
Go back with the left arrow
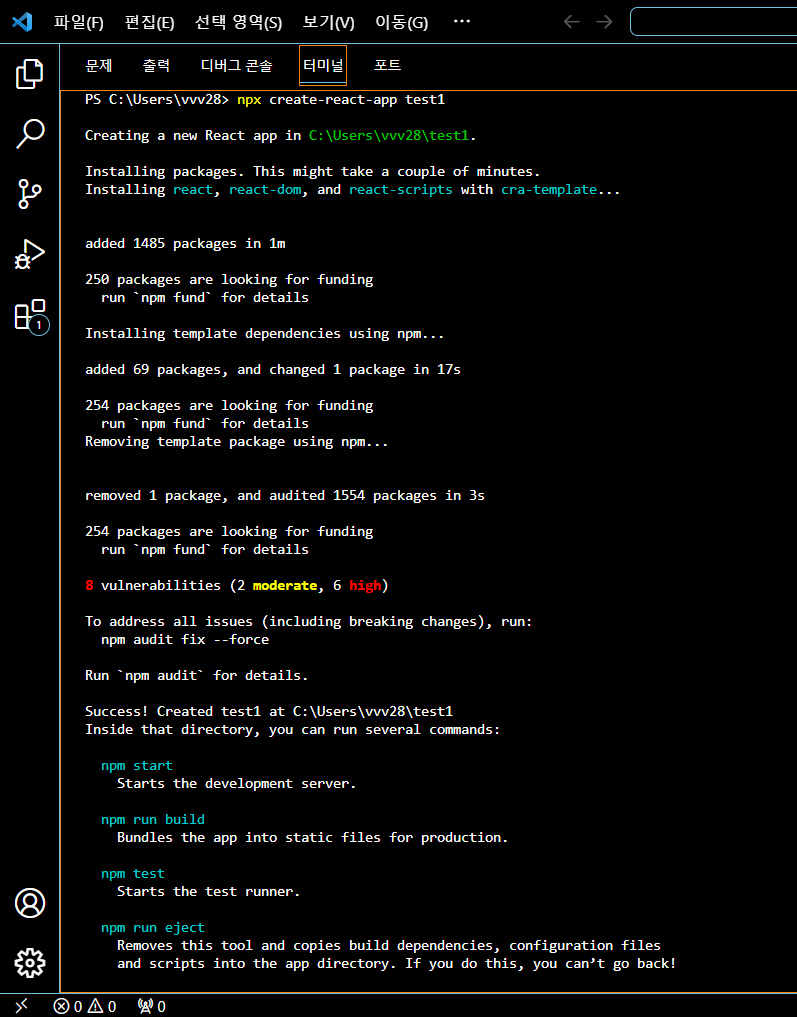tap(571, 21)
